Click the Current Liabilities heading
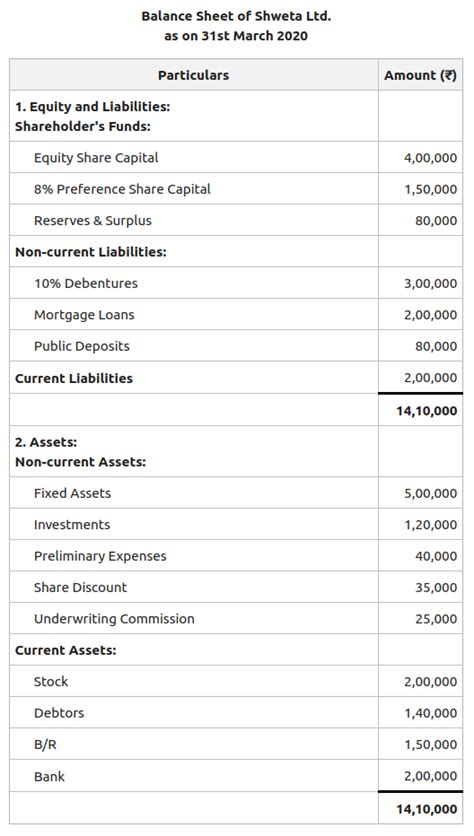This screenshot has width=474, height=836. (x=74, y=378)
